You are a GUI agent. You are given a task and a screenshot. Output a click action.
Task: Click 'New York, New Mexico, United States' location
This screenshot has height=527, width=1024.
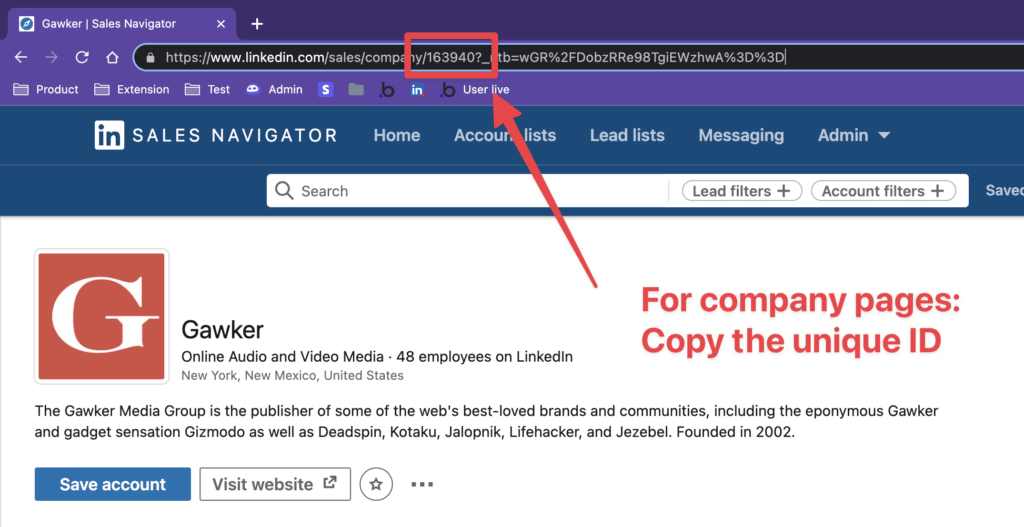coord(292,375)
